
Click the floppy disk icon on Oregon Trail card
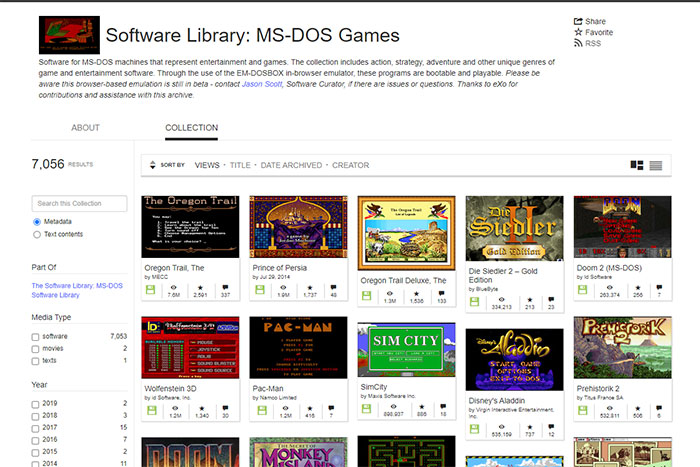coord(150,290)
